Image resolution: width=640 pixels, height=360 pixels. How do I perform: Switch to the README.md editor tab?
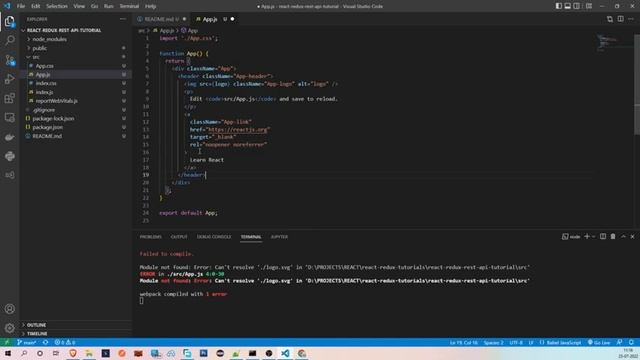pos(162,19)
